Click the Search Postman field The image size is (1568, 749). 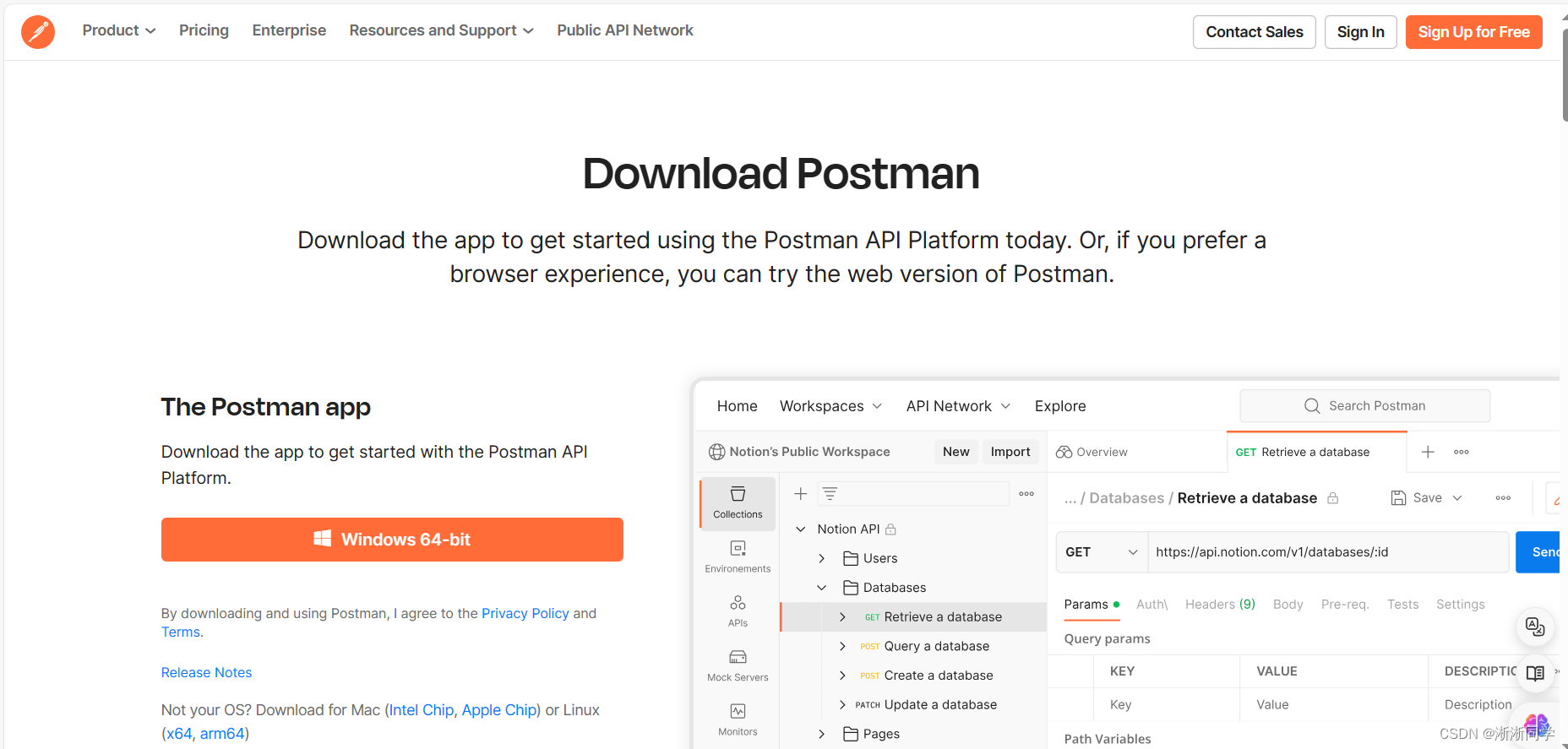[1364, 406]
